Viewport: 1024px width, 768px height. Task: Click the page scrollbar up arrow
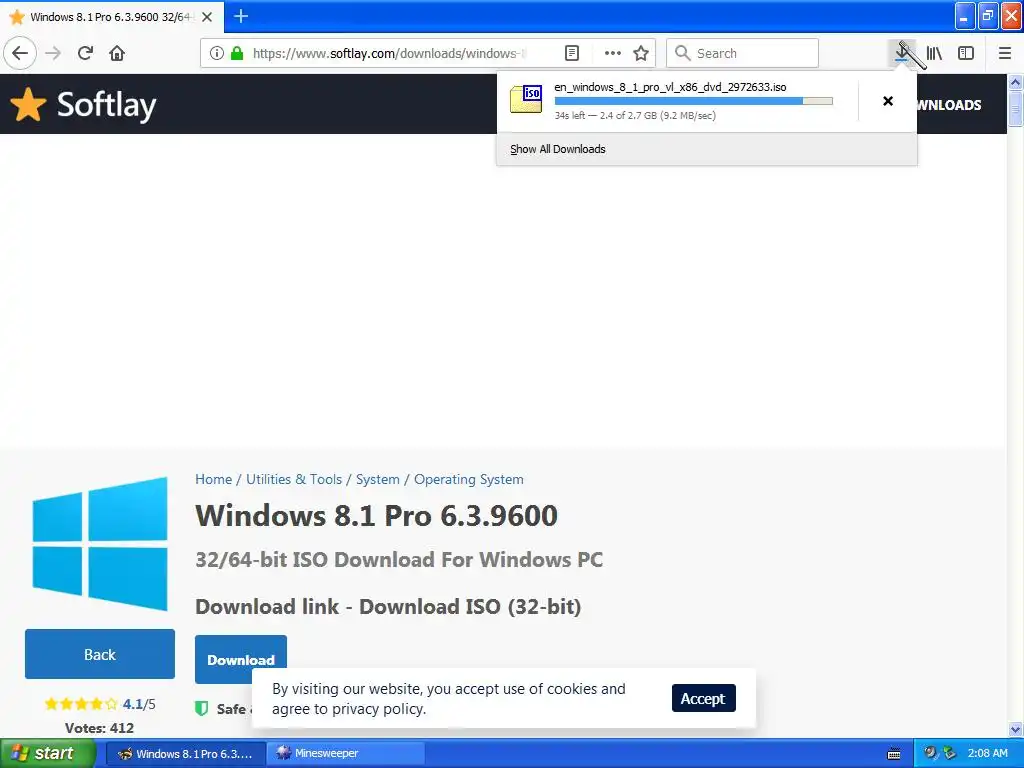[x=1016, y=82]
